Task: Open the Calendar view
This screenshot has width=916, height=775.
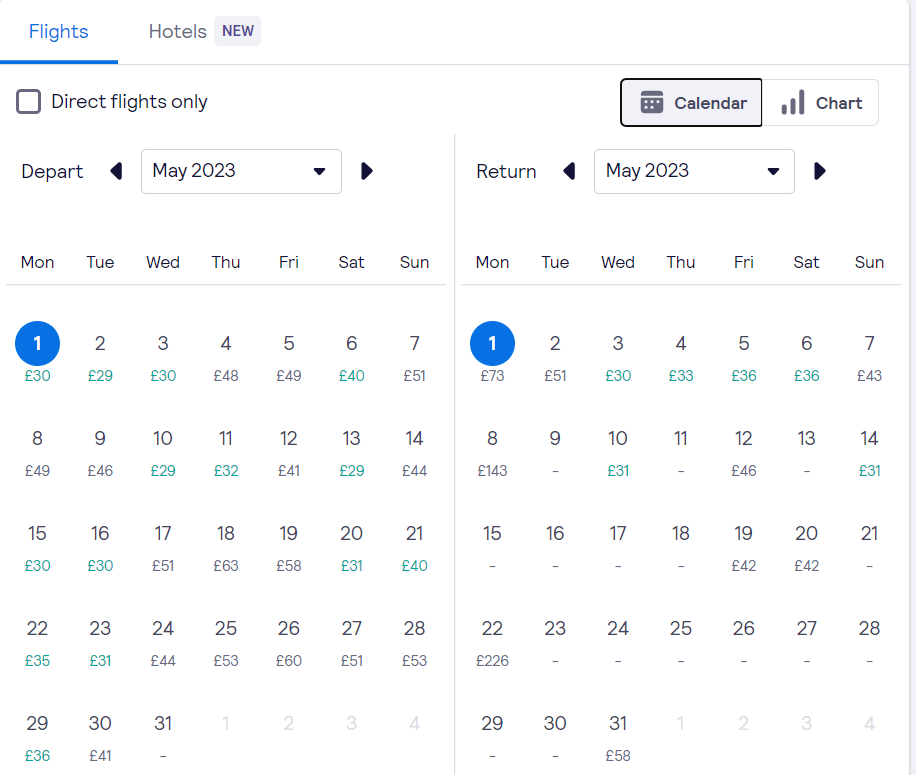Action: tap(690, 102)
